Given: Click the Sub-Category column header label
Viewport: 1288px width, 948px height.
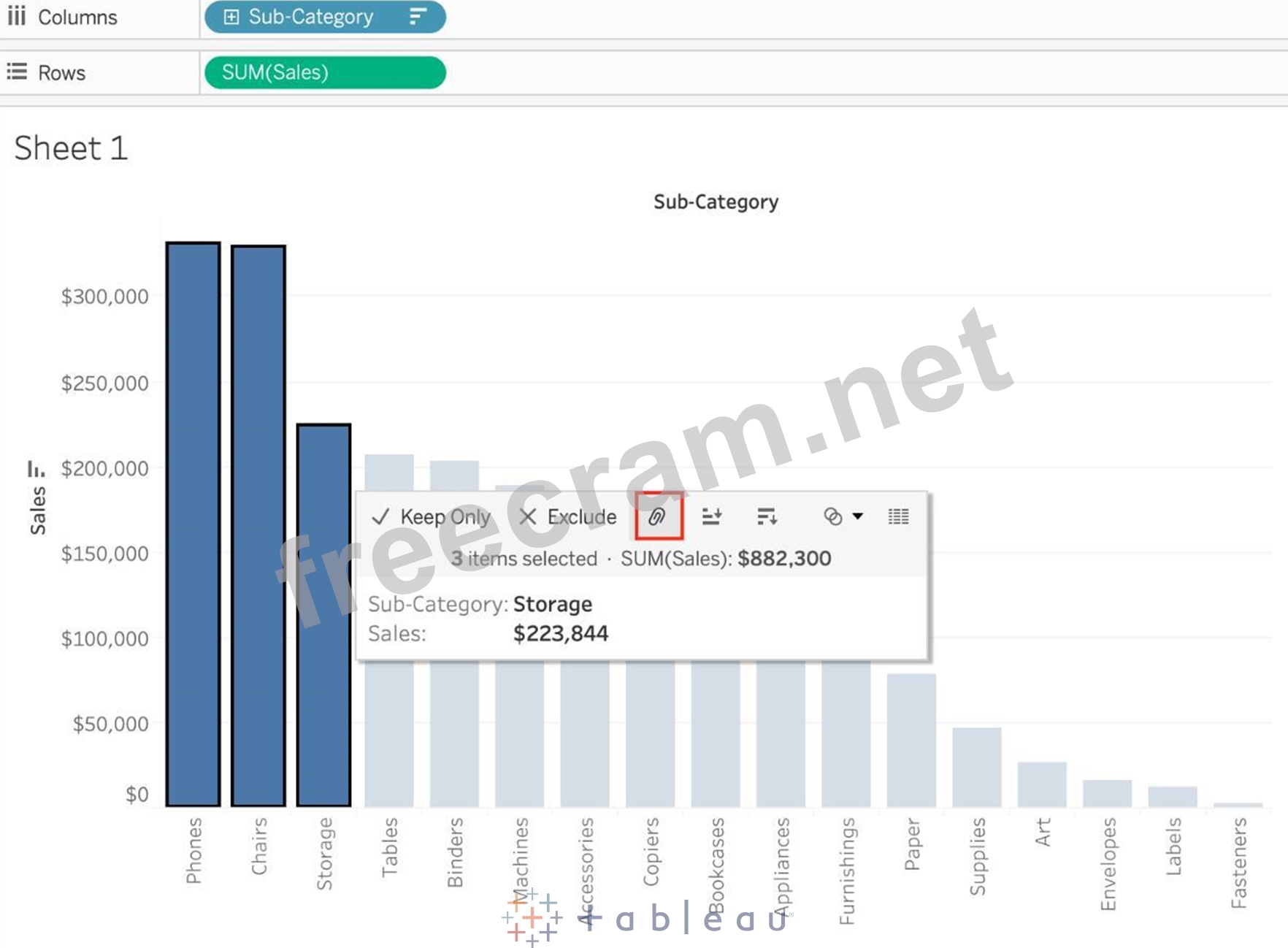Looking at the screenshot, I should [x=716, y=202].
